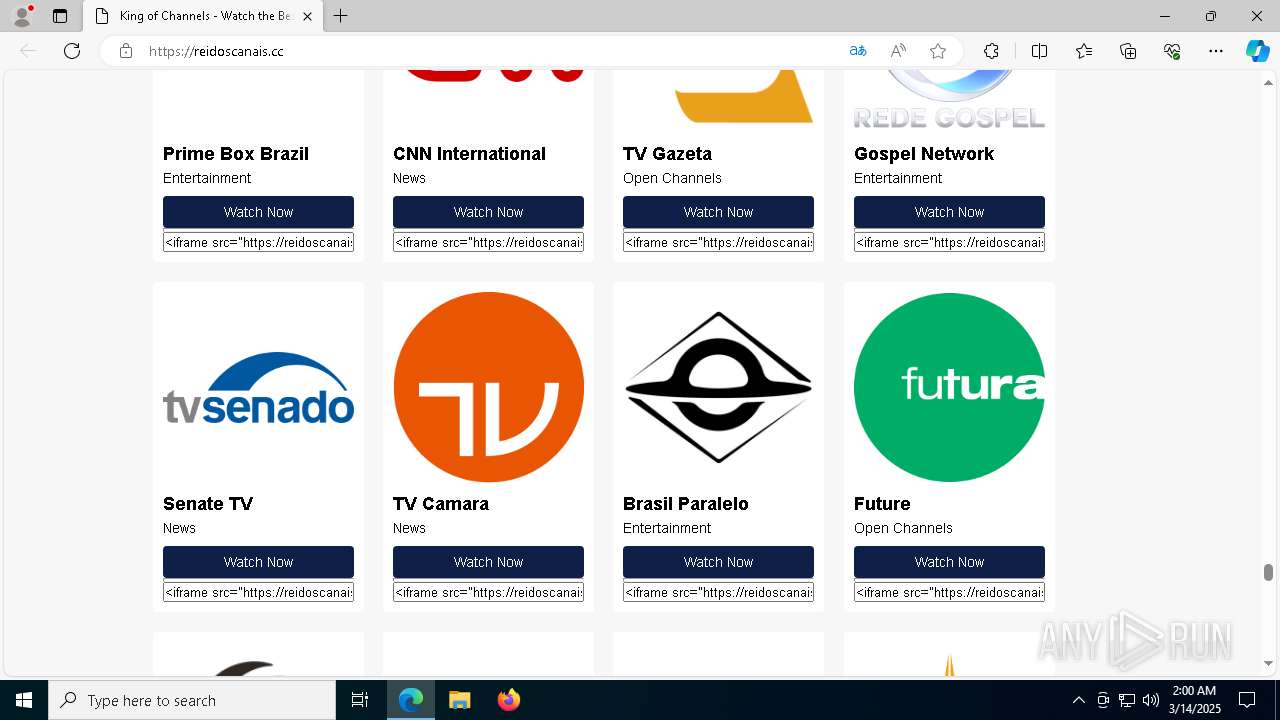Select Brasil Paralelo iframe code field
Viewport: 1280px width, 720px height.
click(718, 592)
